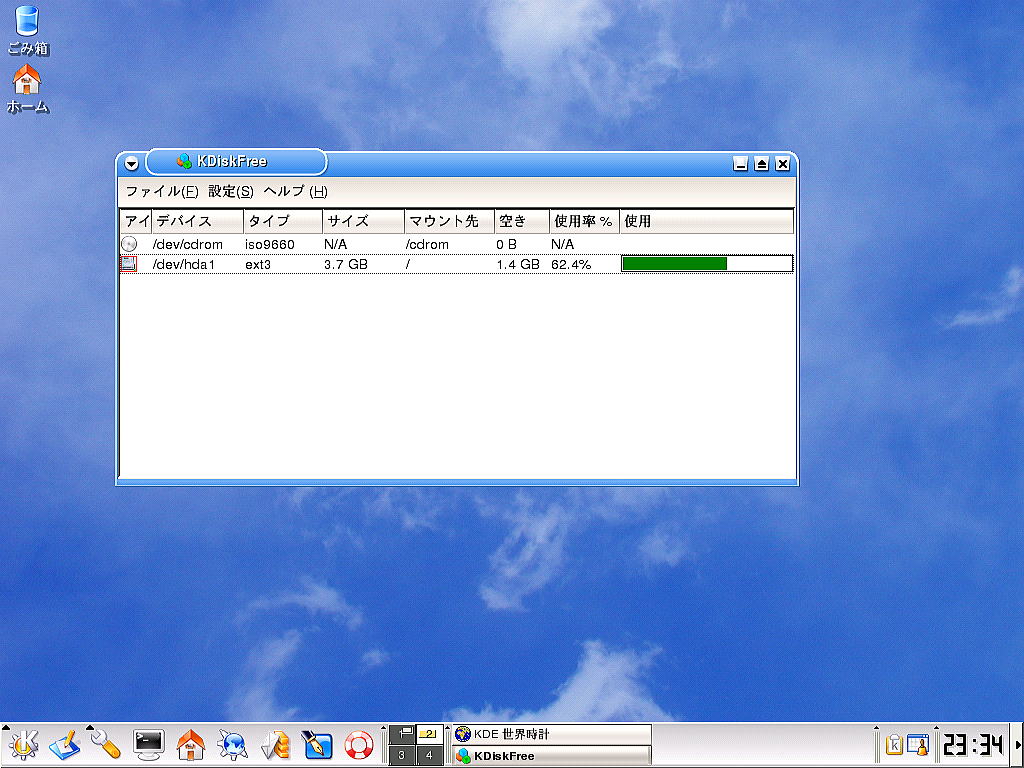Select the /dev/cdrom device entry

point(187,244)
